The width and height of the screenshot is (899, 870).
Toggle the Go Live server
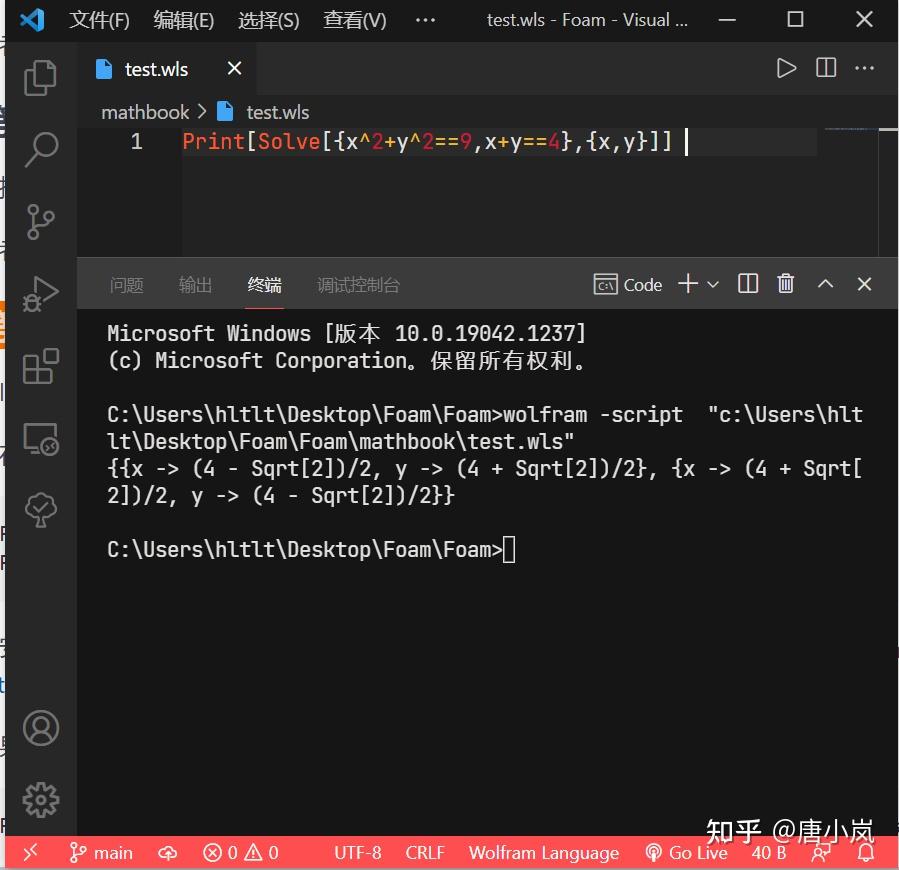(x=686, y=852)
